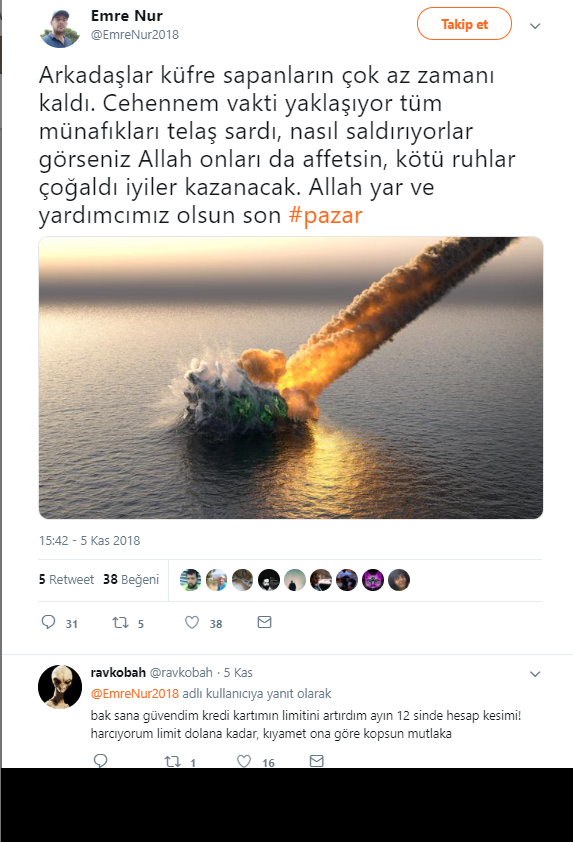Like the main tweet with heart icon
The image size is (573, 842).
click(192, 622)
